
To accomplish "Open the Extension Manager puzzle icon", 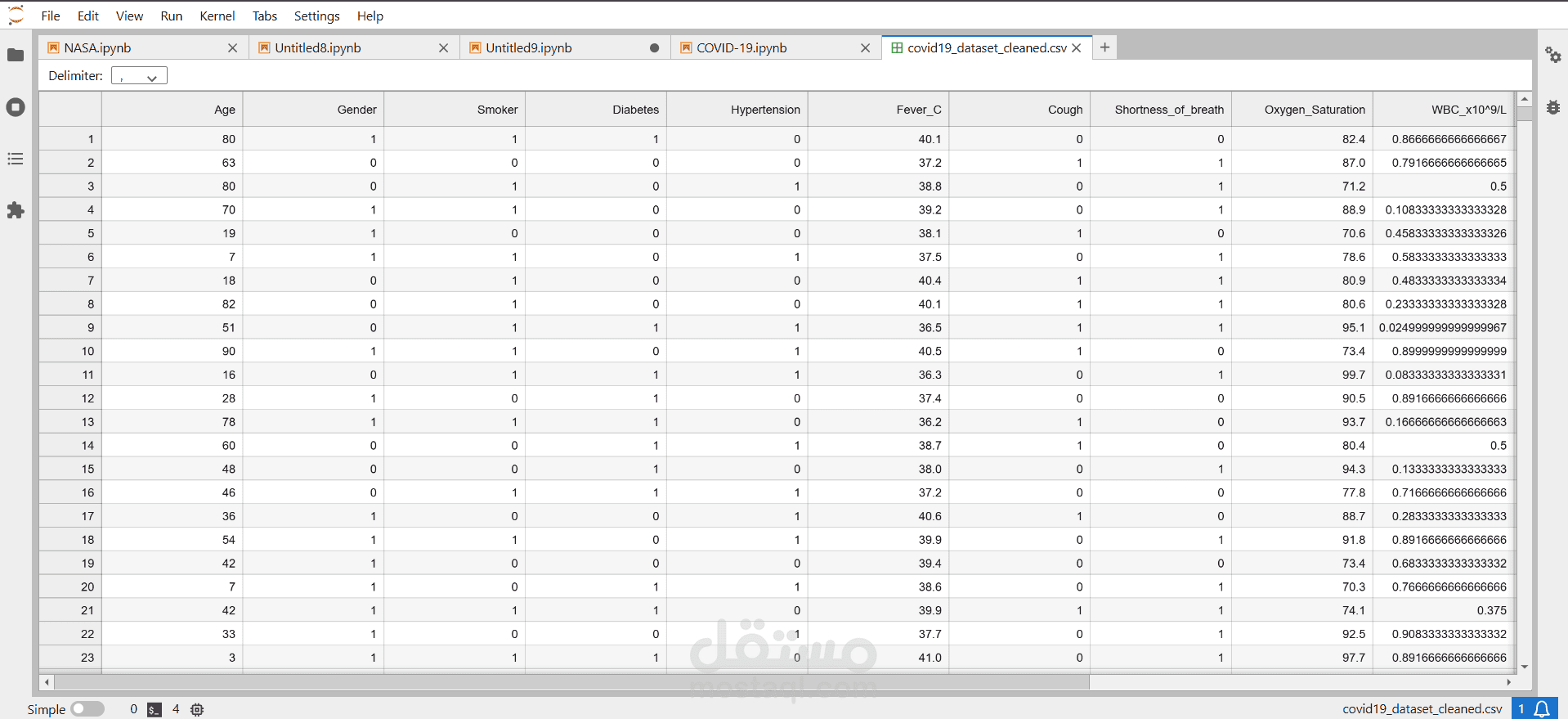I will 16,210.
